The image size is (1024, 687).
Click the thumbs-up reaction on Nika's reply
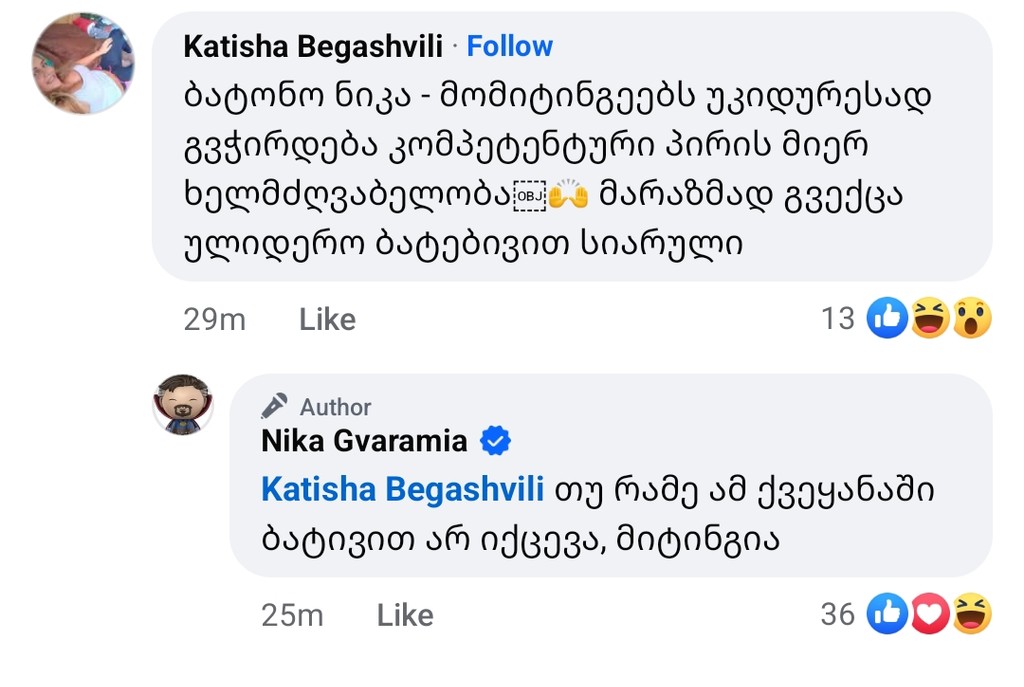(889, 613)
